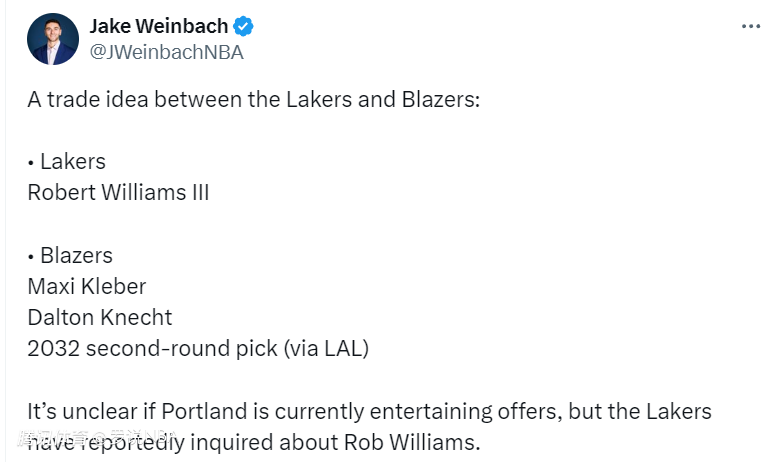This screenshot has height=462, width=767.
Task: Open Jake Weinbach's profile picture
Action: [x=53, y=39]
